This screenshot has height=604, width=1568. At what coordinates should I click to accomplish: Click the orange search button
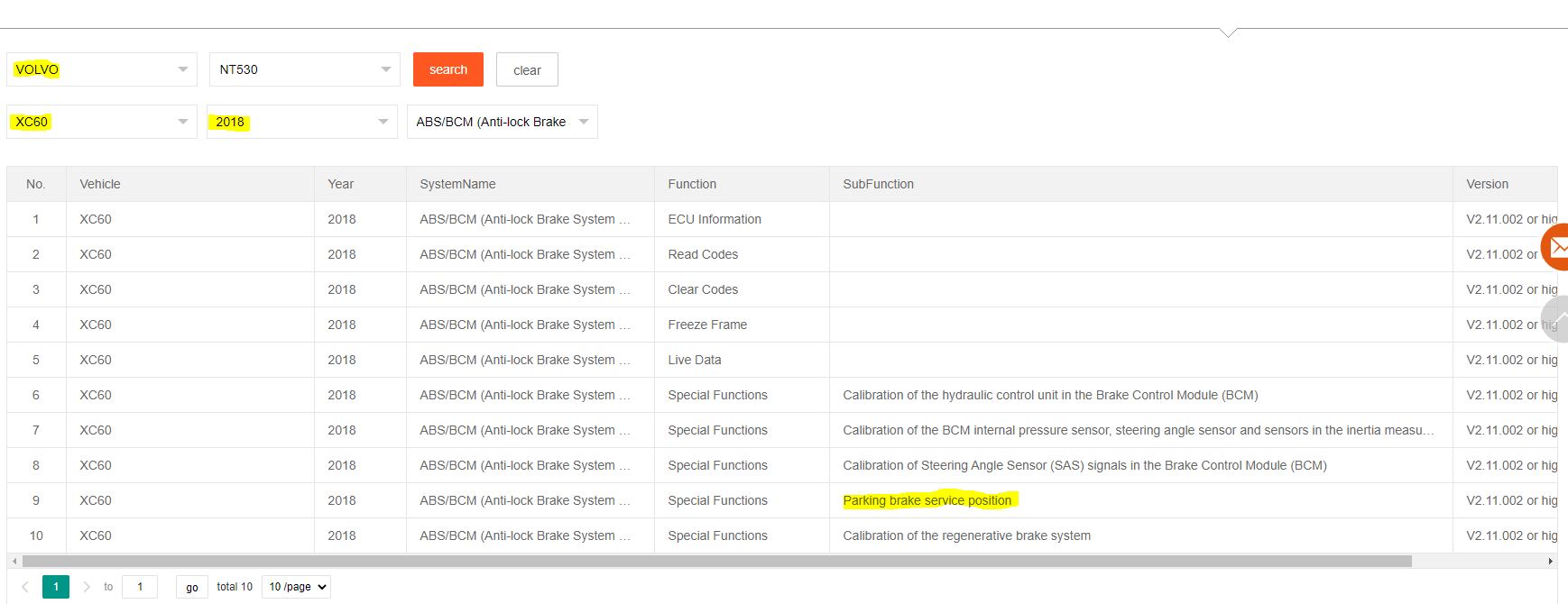point(448,69)
